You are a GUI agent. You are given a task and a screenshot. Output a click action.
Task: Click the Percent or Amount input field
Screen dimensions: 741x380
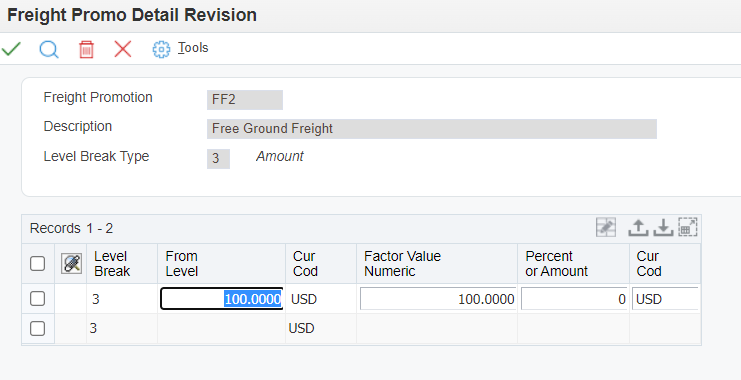tap(575, 299)
